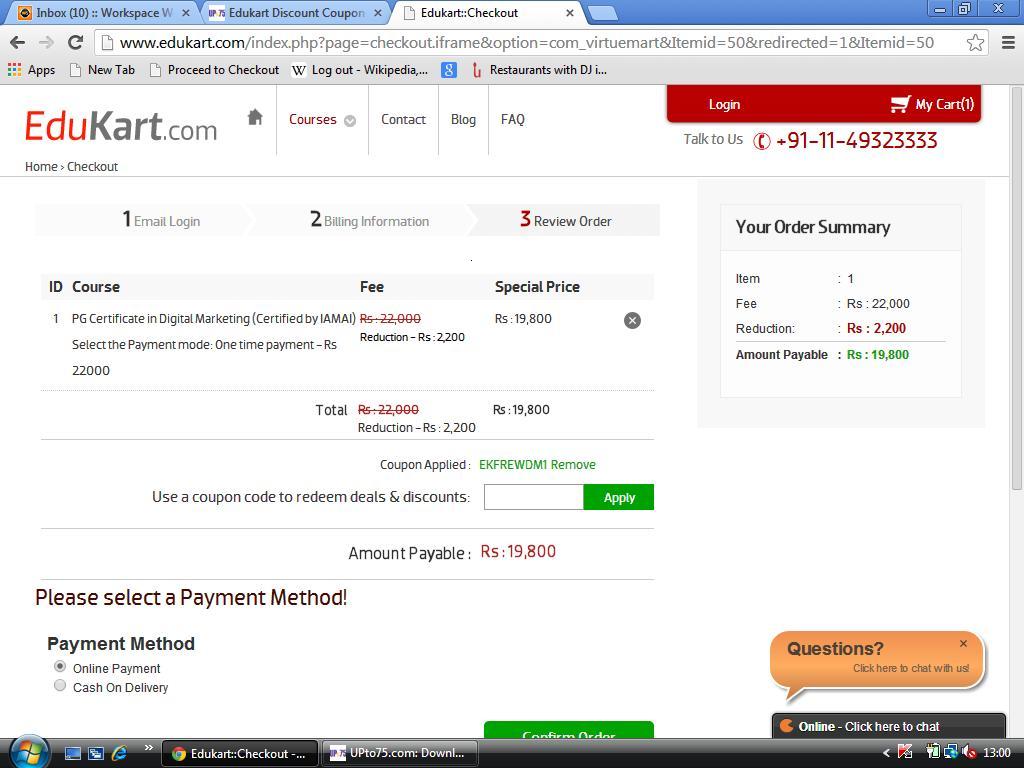The width and height of the screenshot is (1024, 768).
Task: Open the Contact menu item
Action: 403,119
